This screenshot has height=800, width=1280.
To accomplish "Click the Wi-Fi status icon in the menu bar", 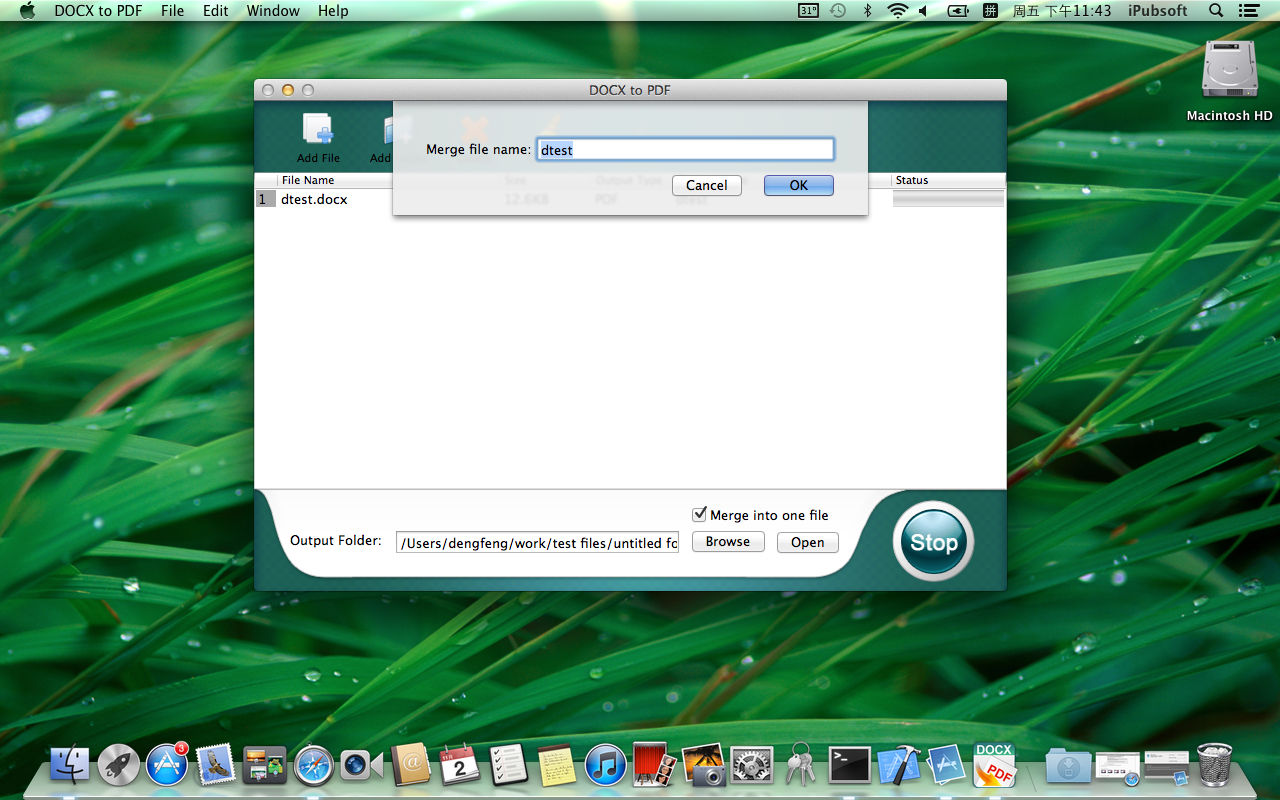I will tap(897, 11).
